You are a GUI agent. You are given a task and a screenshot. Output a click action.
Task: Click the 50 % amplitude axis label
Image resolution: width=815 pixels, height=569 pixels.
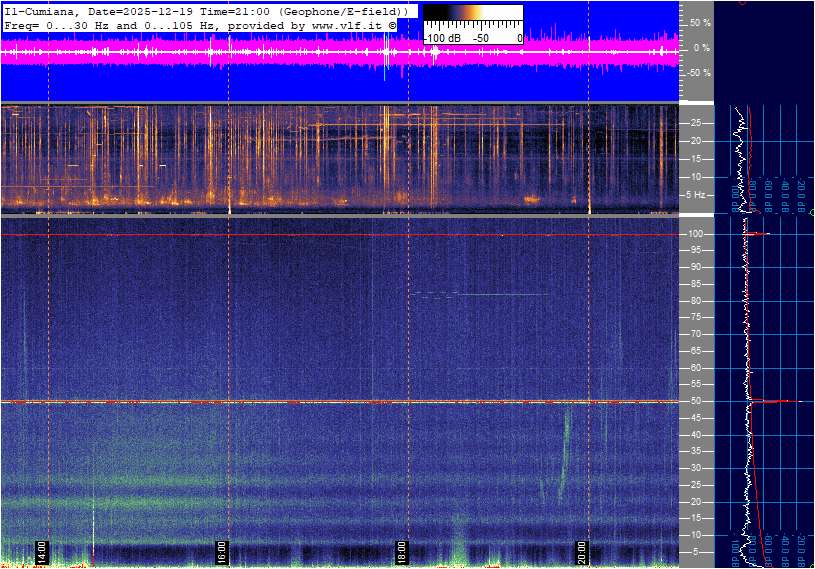(701, 22)
